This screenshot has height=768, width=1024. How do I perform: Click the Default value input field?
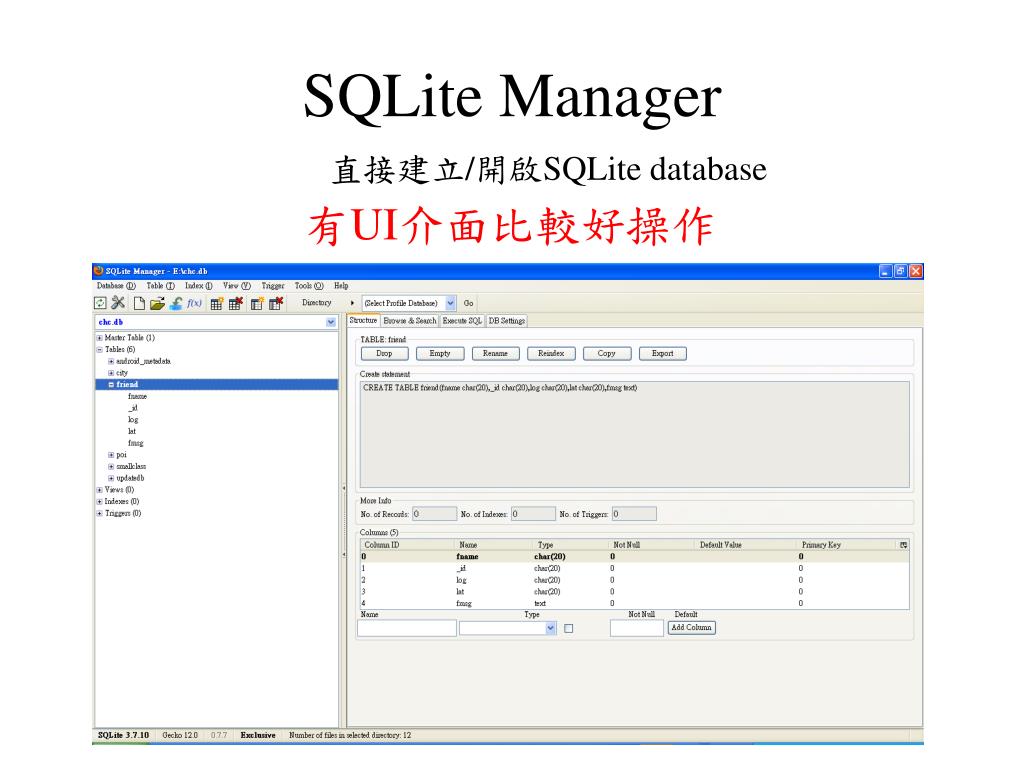(x=637, y=628)
